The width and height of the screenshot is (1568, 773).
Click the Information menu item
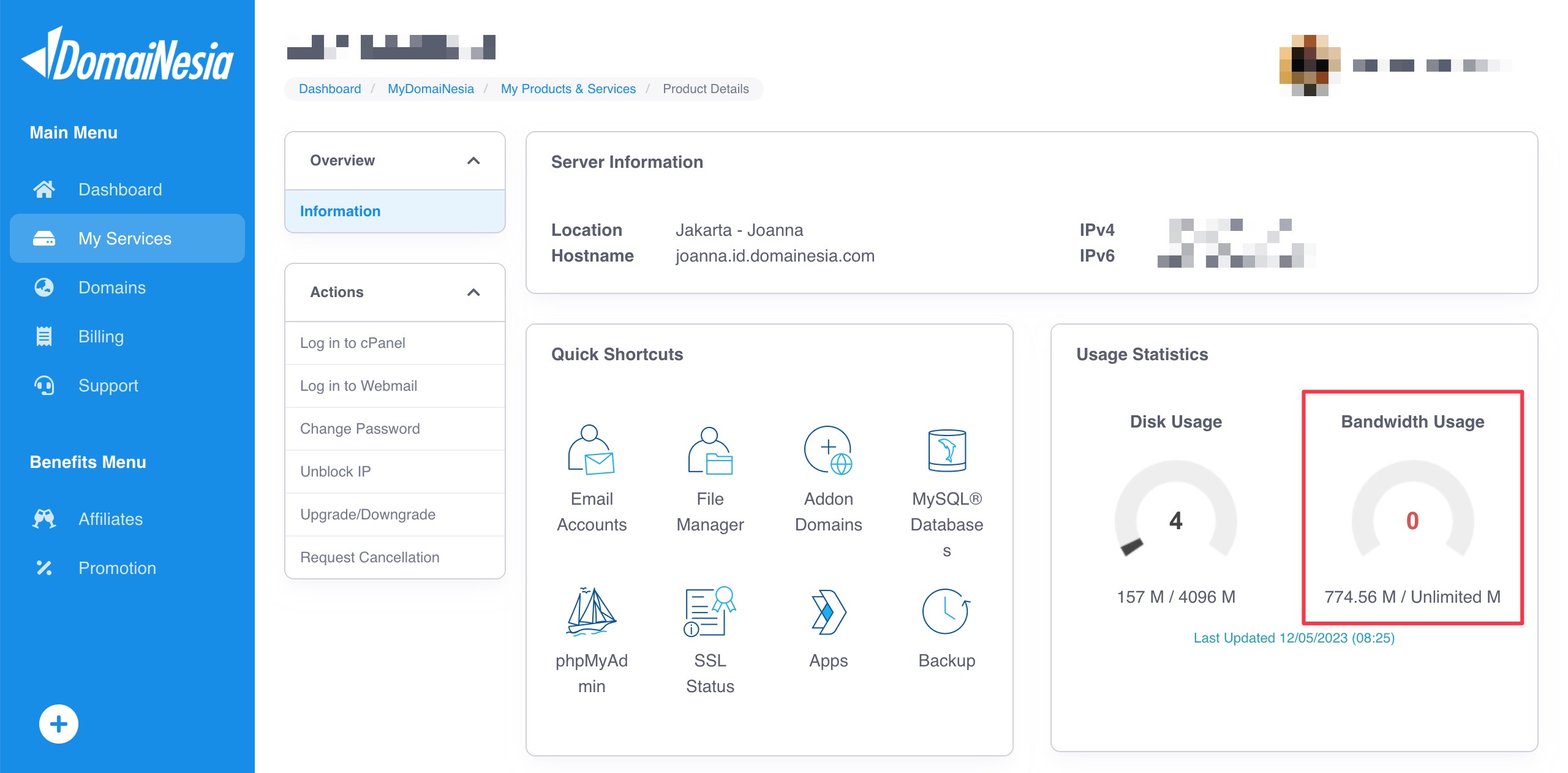pos(340,211)
